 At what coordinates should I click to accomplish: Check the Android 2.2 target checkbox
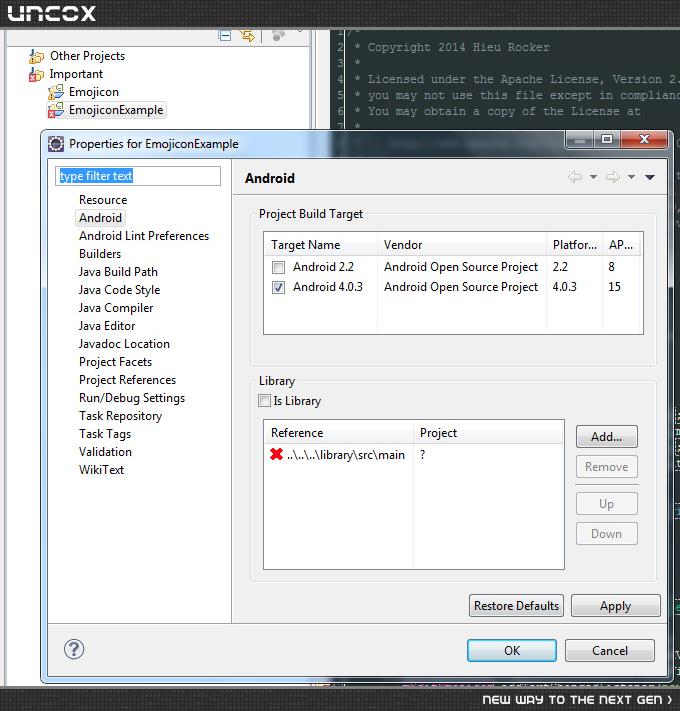(x=278, y=267)
